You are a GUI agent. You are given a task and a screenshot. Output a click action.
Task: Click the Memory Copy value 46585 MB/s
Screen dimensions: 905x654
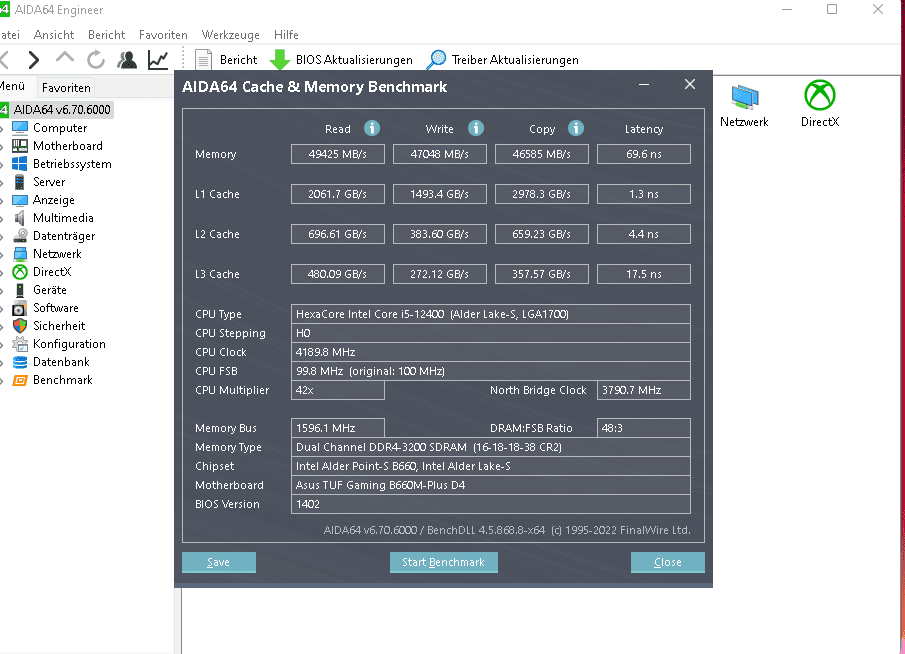pos(541,154)
